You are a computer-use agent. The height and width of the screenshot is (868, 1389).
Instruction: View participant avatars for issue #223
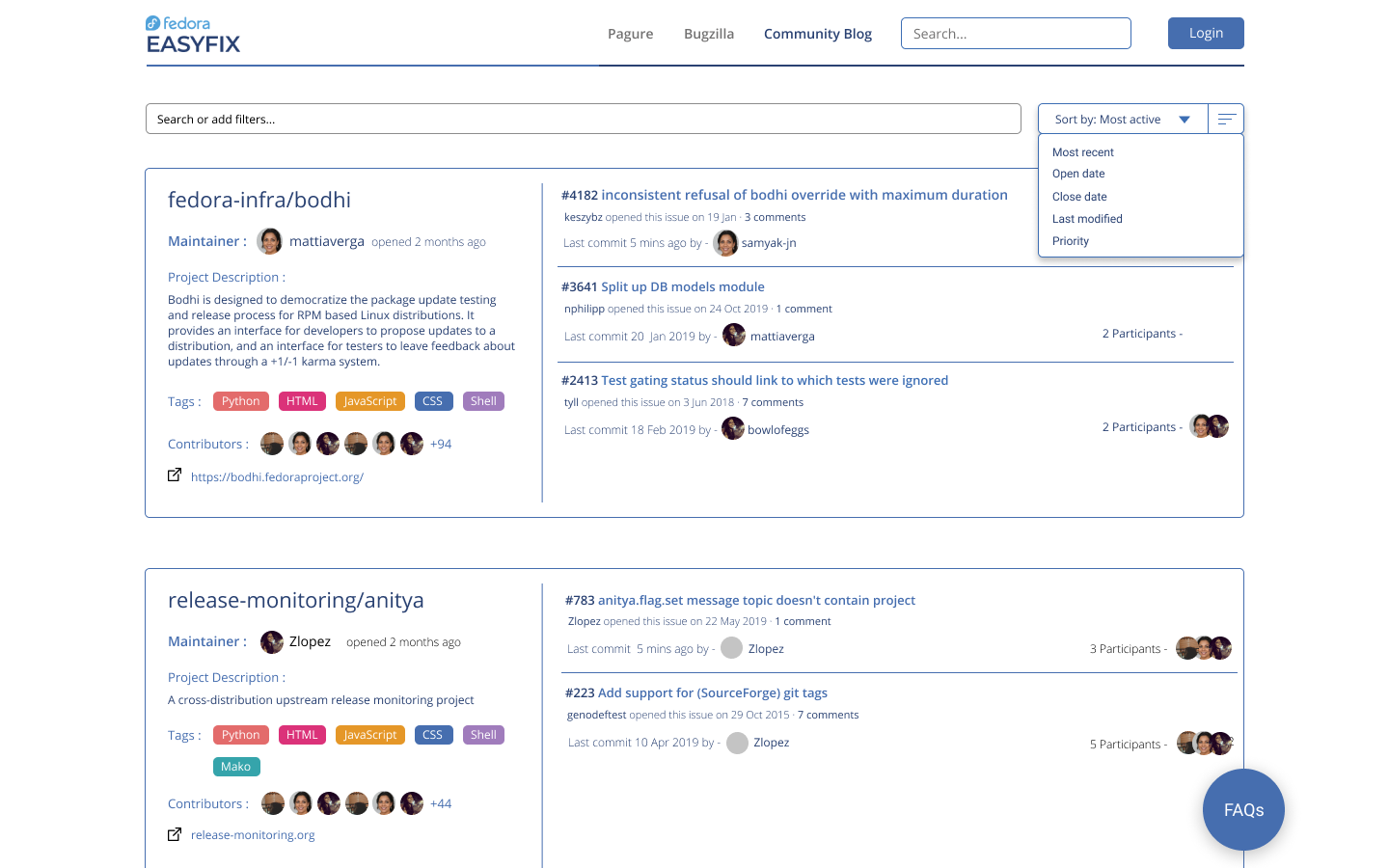1205,744
